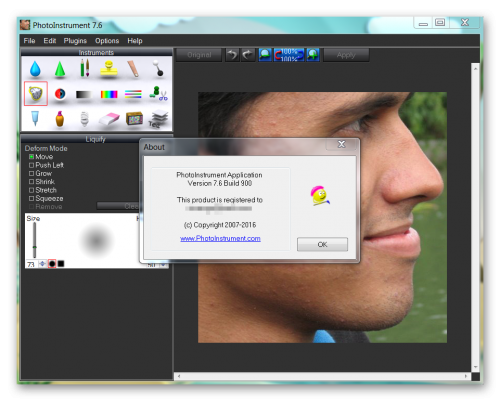Choose the round brush shape

coord(52,264)
